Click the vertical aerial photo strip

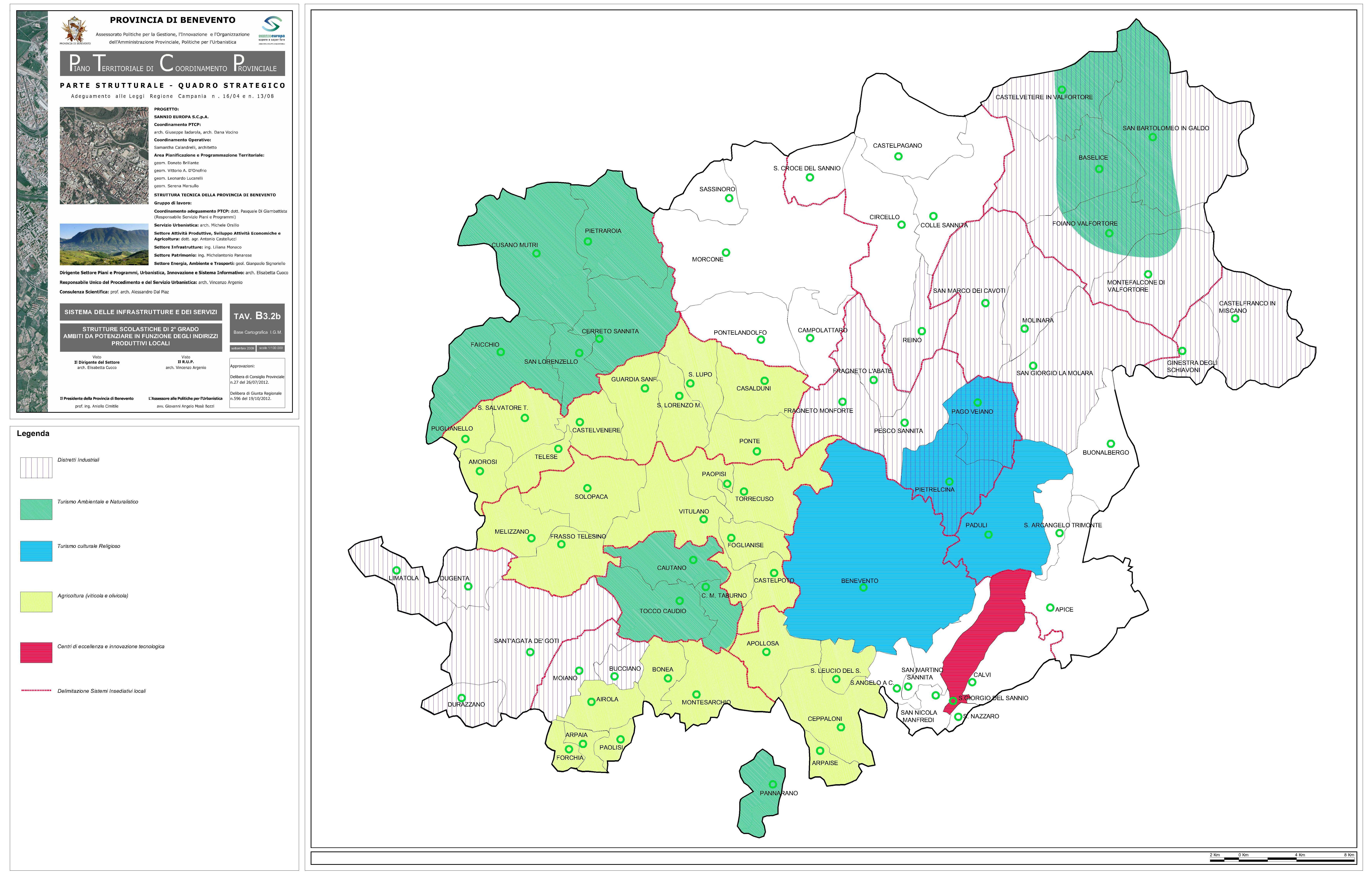(33, 211)
